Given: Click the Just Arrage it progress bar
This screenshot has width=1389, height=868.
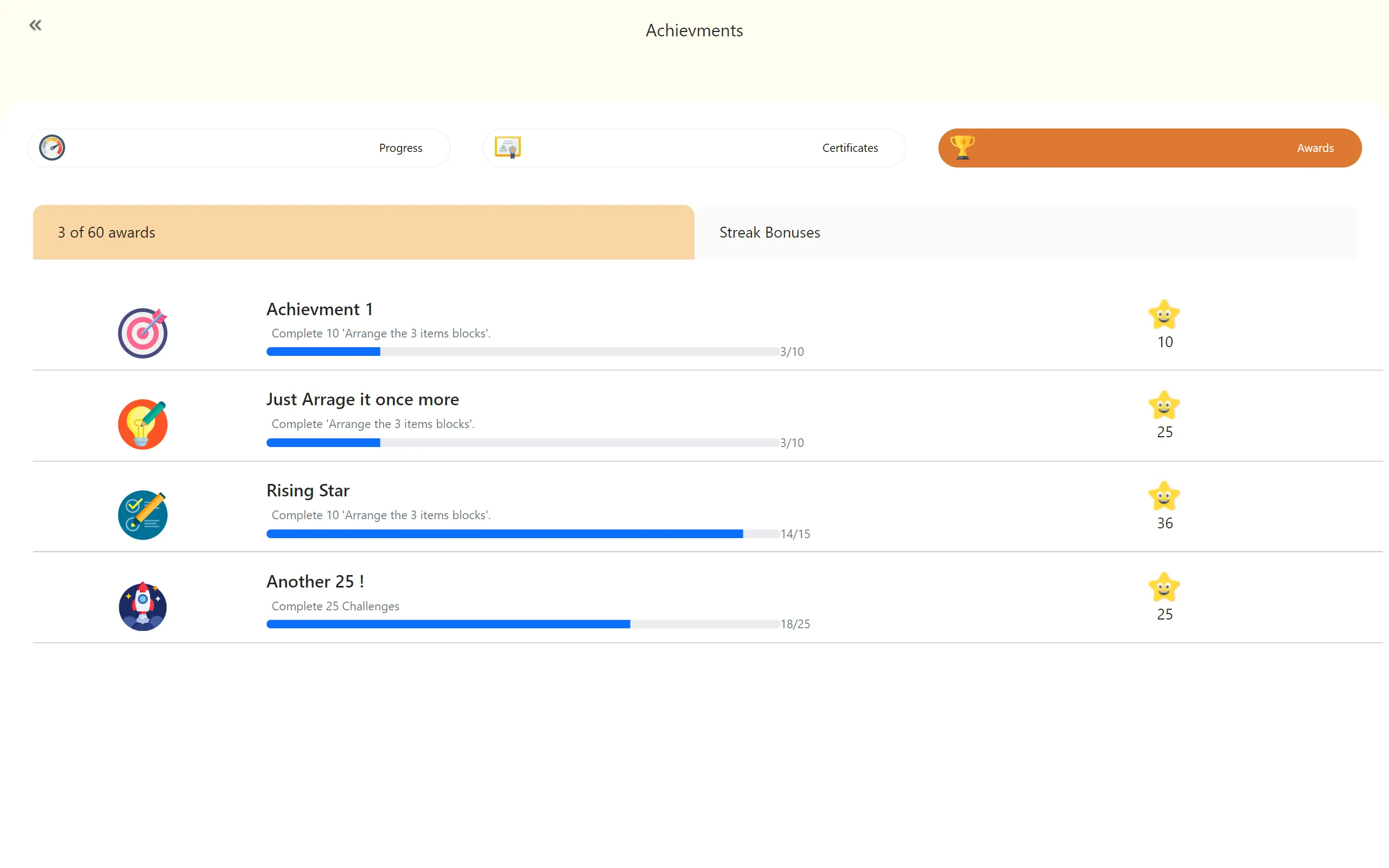Looking at the screenshot, I should [x=523, y=443].
